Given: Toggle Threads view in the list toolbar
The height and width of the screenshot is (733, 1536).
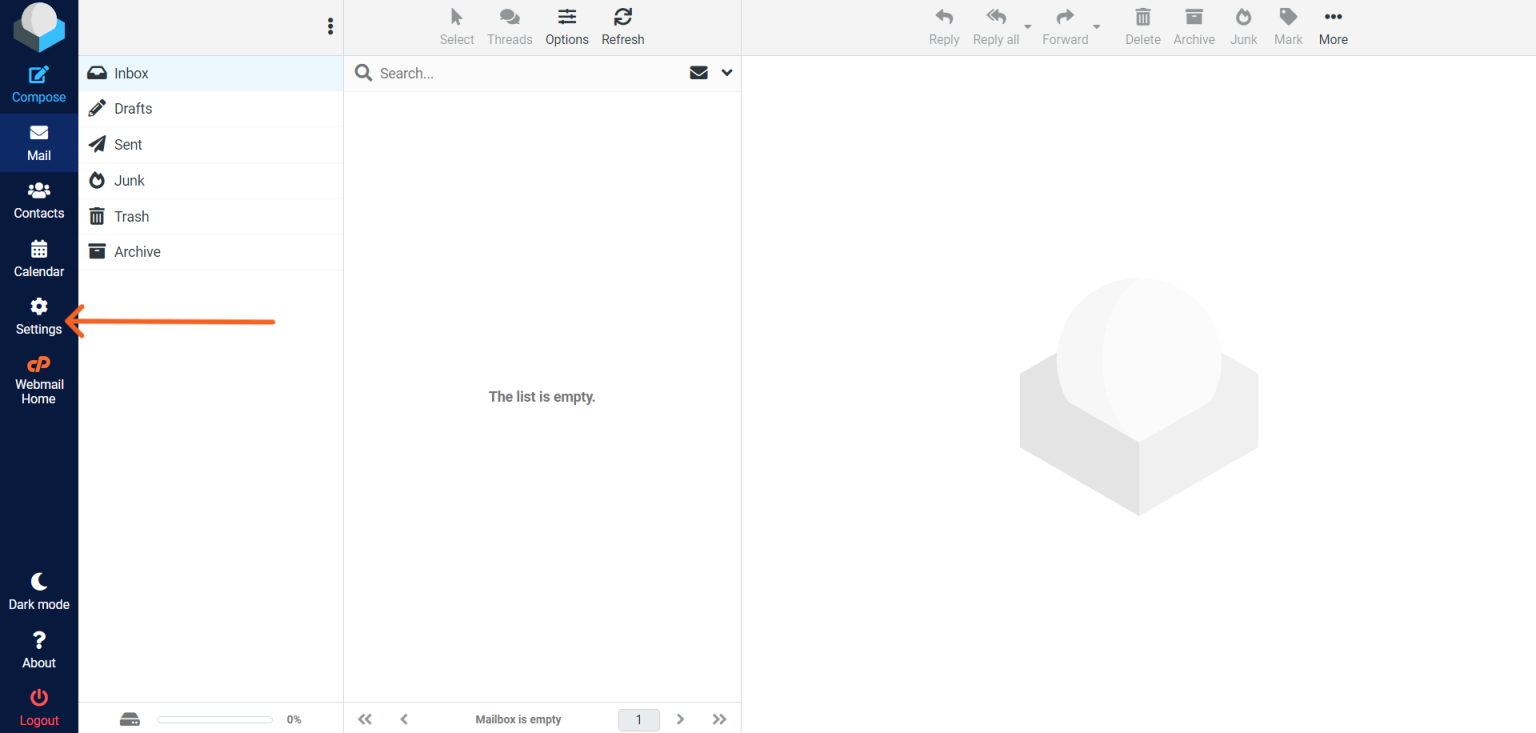Looking at the screenshot, I should tap(509, 27).
